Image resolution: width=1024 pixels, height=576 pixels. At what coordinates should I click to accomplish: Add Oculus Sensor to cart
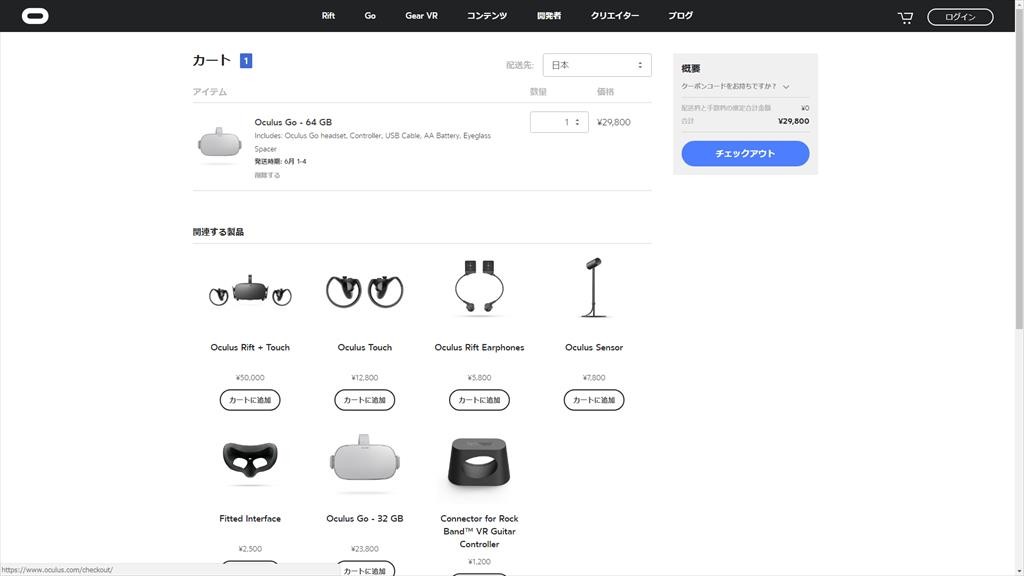(594, 400)
